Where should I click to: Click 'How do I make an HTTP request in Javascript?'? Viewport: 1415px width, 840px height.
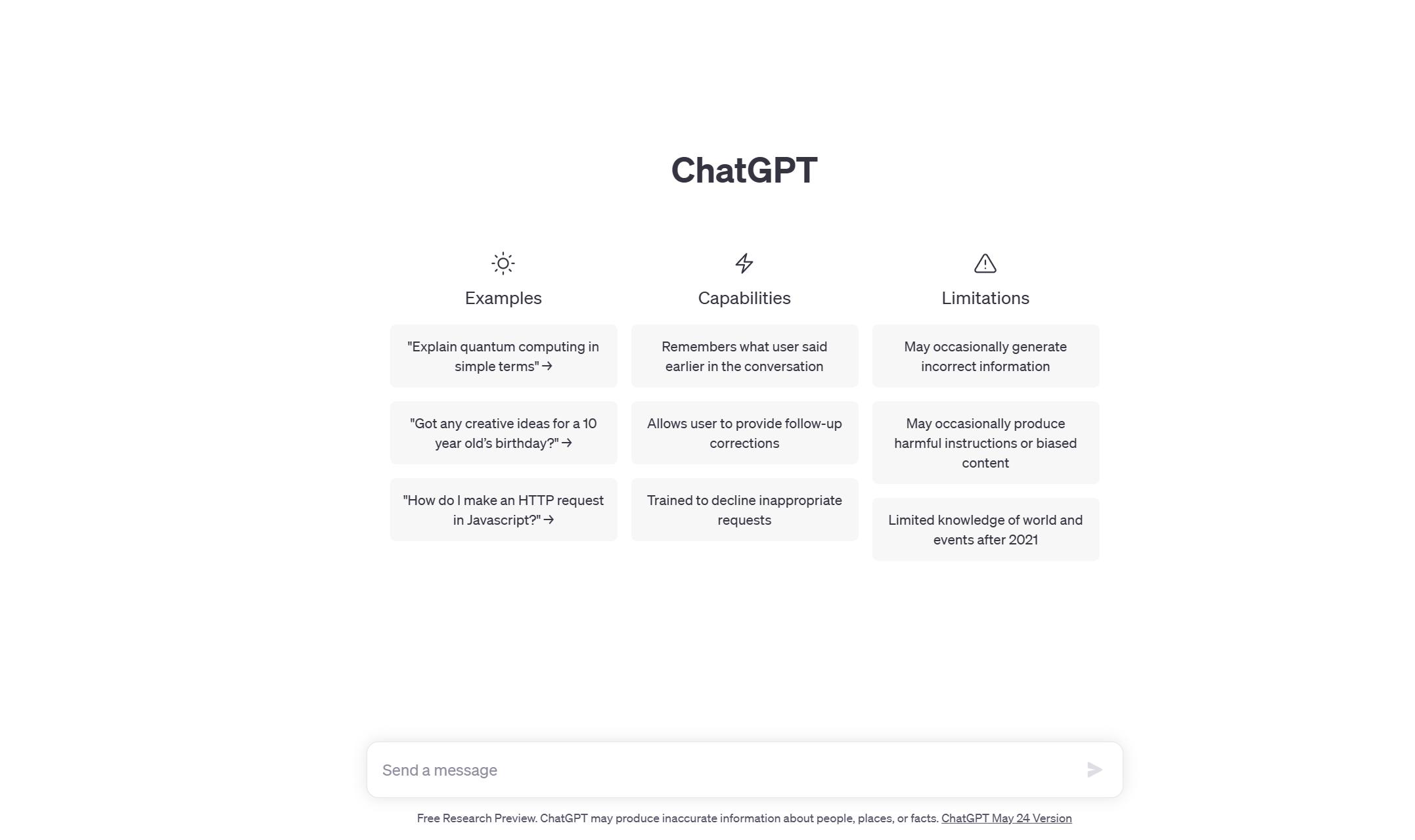pos(503,510)
